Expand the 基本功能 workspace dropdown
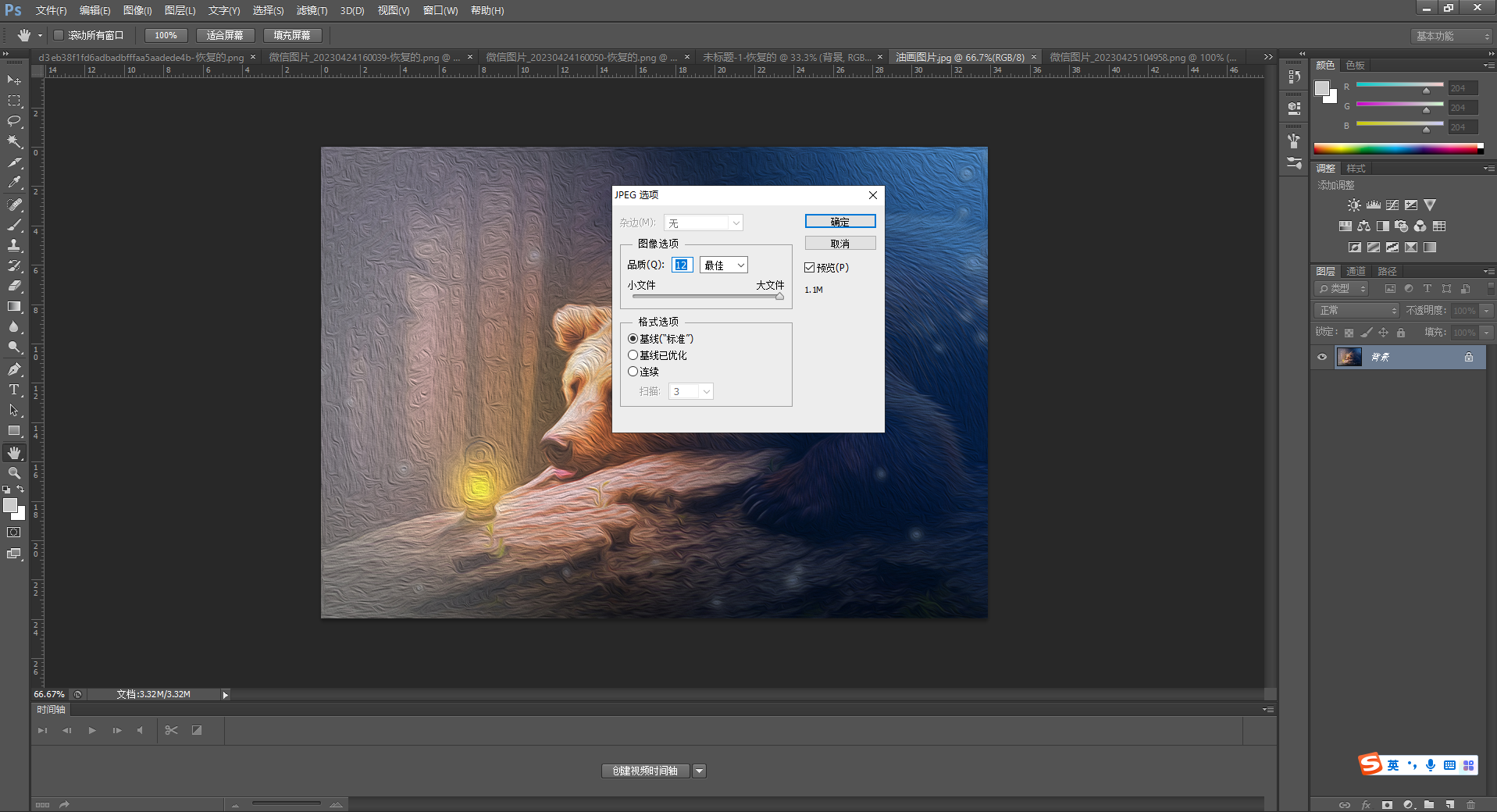Image resolution: width=1497 pixels, height=812 pixels. (1452, 36)
